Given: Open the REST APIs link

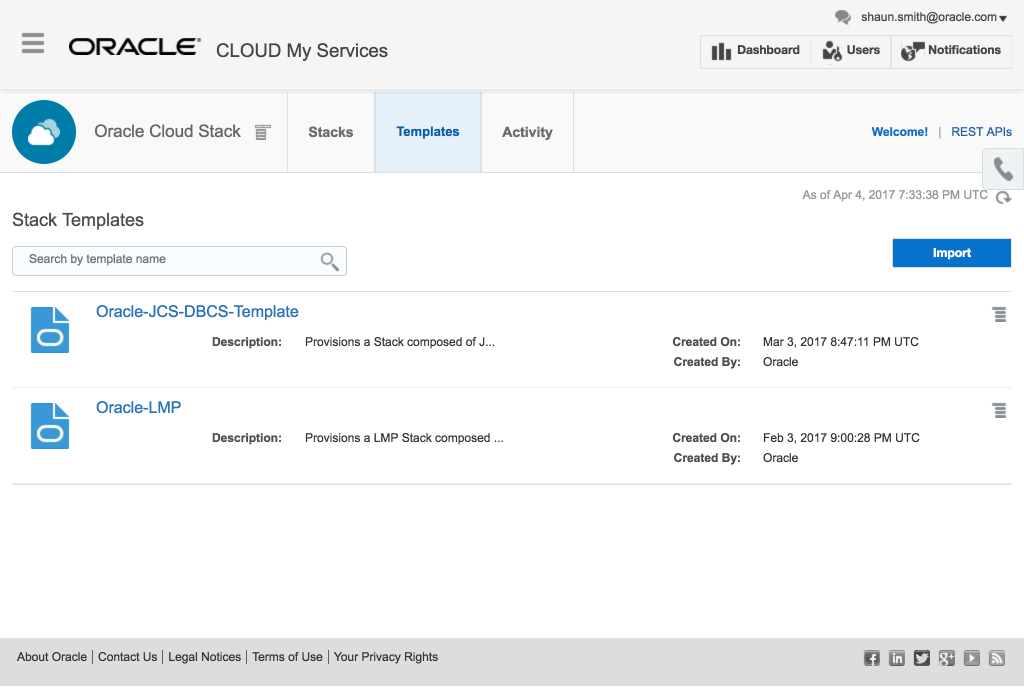Looking at the screenshot, I should pos(981,132).
